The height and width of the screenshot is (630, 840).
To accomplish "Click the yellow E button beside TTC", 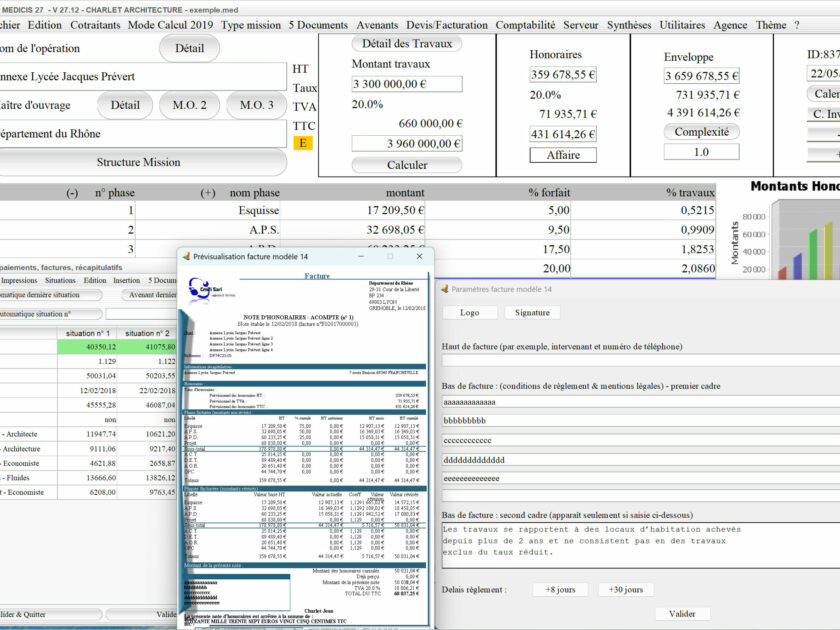I will (x=303, y=143).
